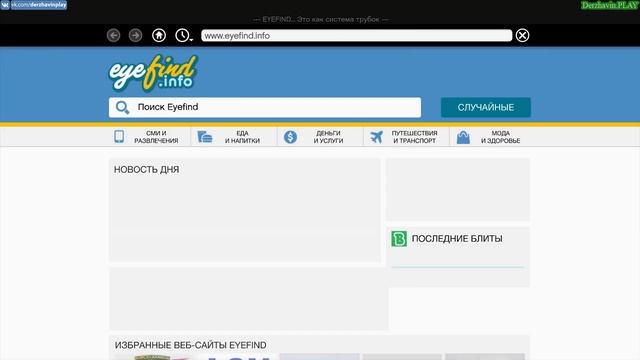The height and width of the screenshot is (360, 640).
Task: Click the eyefind.info logo
Action: [153, 73]
